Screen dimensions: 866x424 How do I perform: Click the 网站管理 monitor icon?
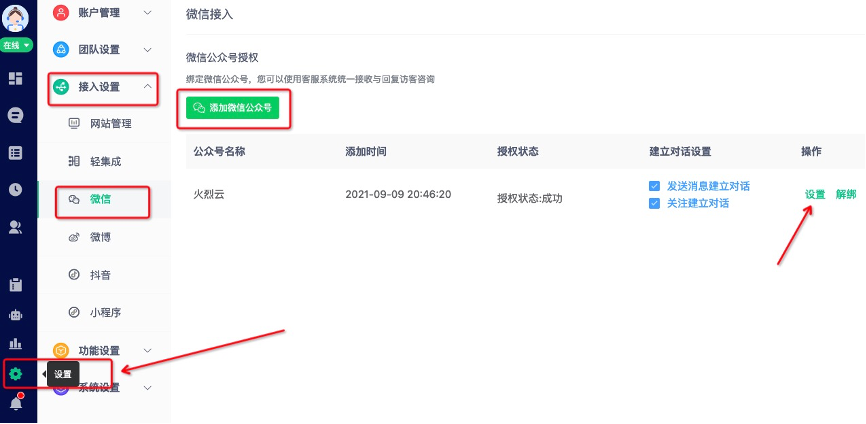[74, 123]
